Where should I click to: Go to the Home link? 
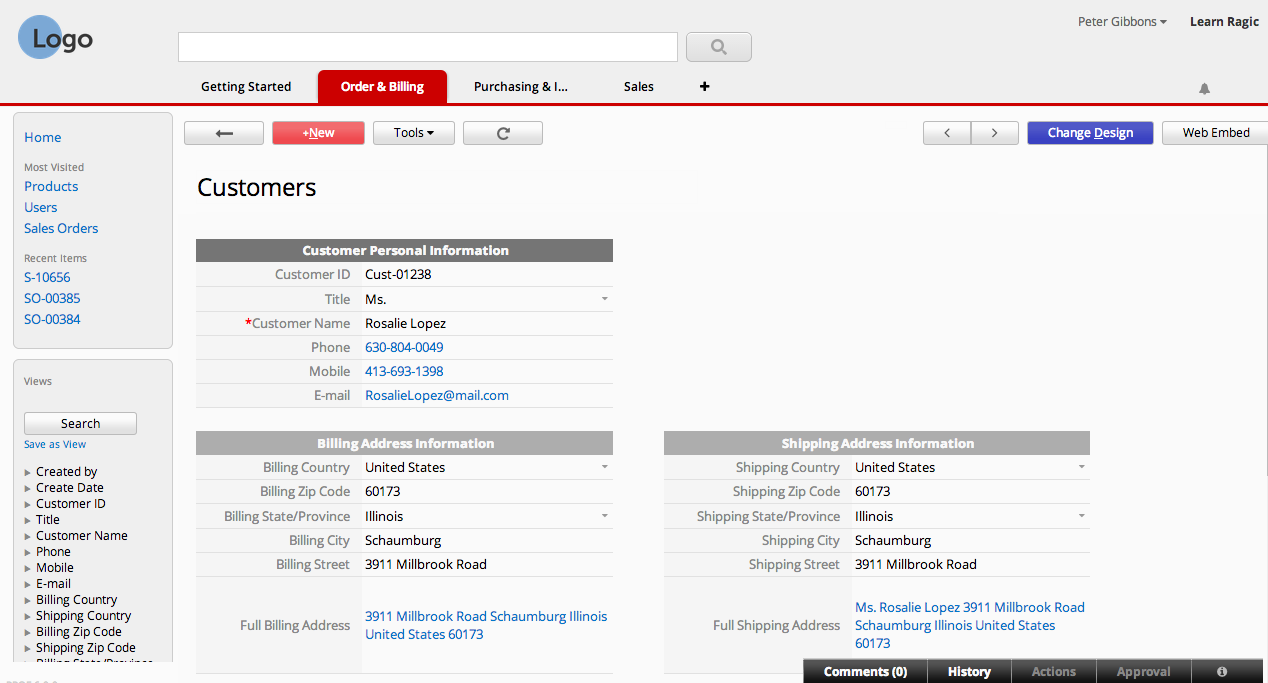(x=43, y=138)
